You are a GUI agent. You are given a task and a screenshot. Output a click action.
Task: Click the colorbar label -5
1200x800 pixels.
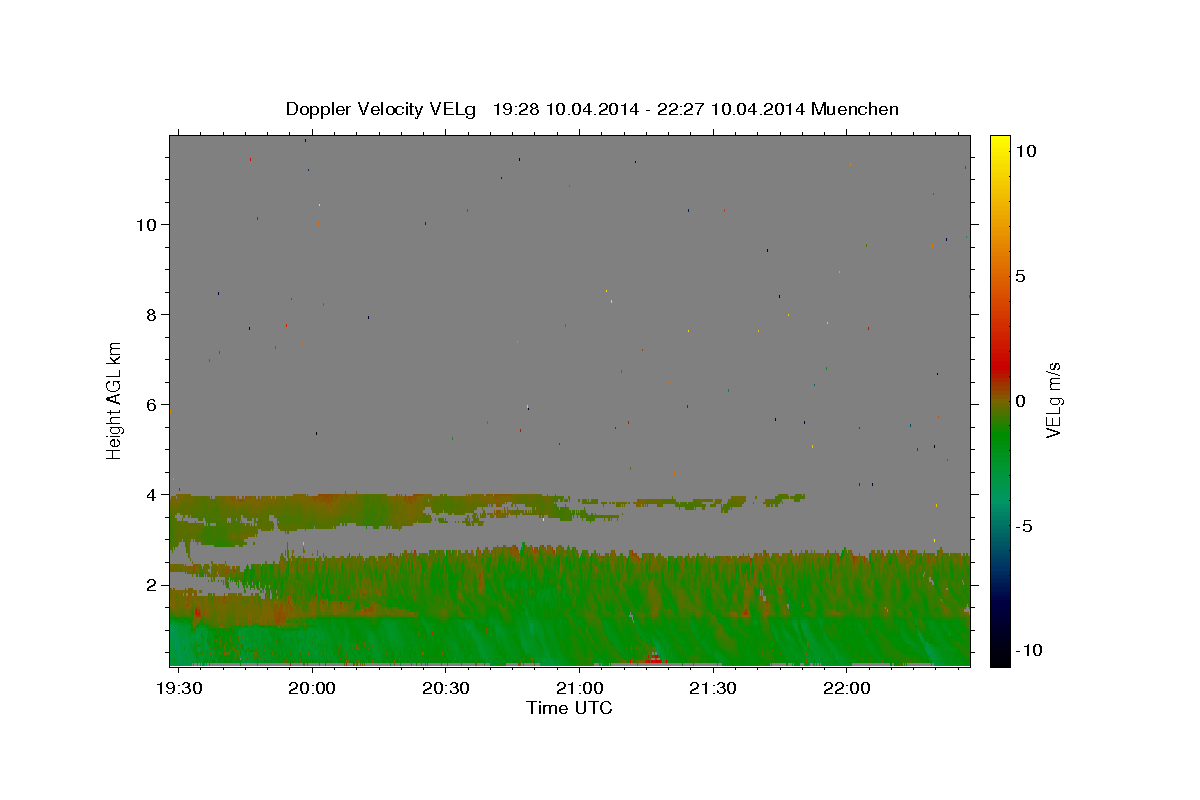coord(1024,526)
